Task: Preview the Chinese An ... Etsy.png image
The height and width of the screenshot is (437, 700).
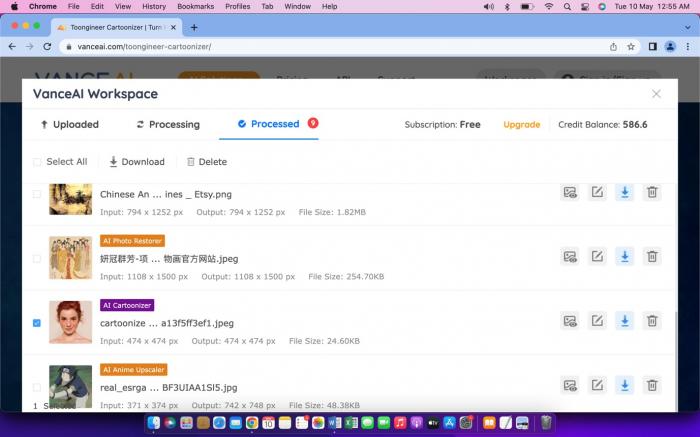Action: pos(570,192)
